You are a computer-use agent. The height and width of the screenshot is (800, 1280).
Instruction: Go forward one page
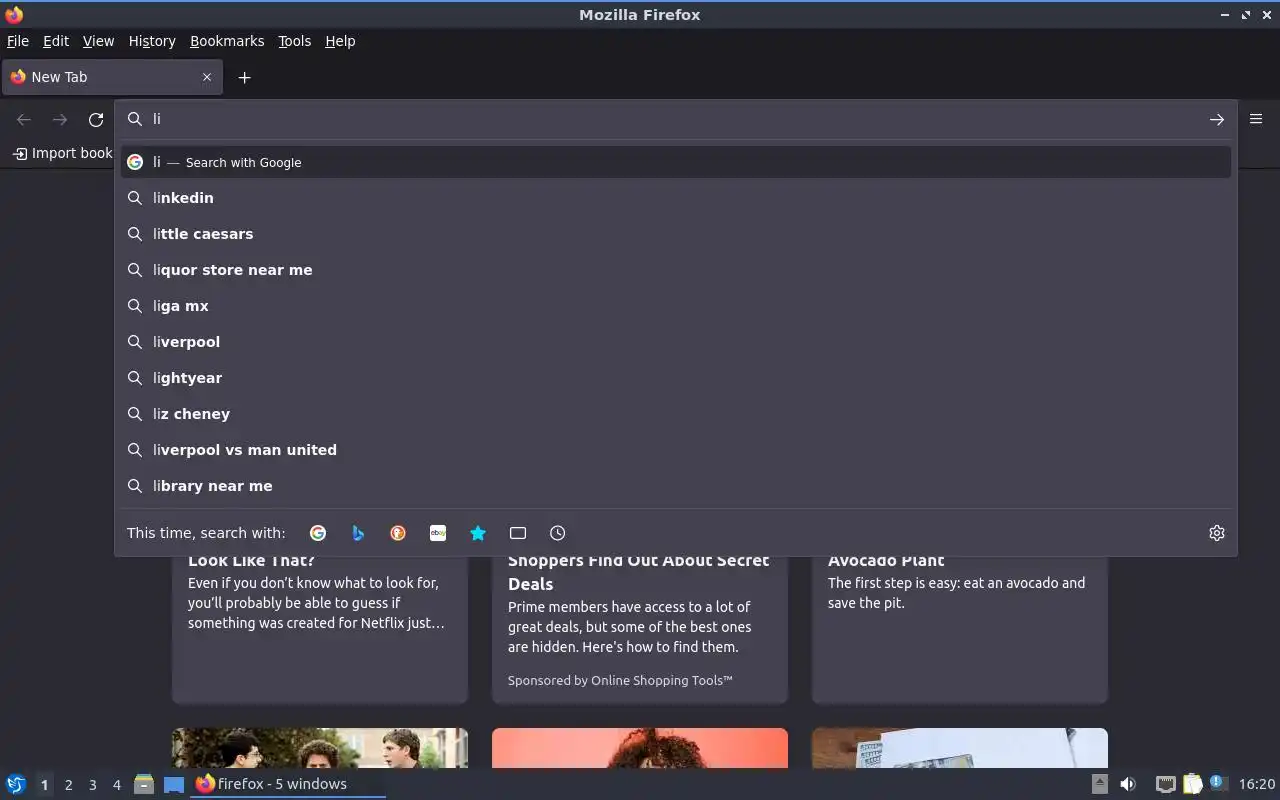60,119
